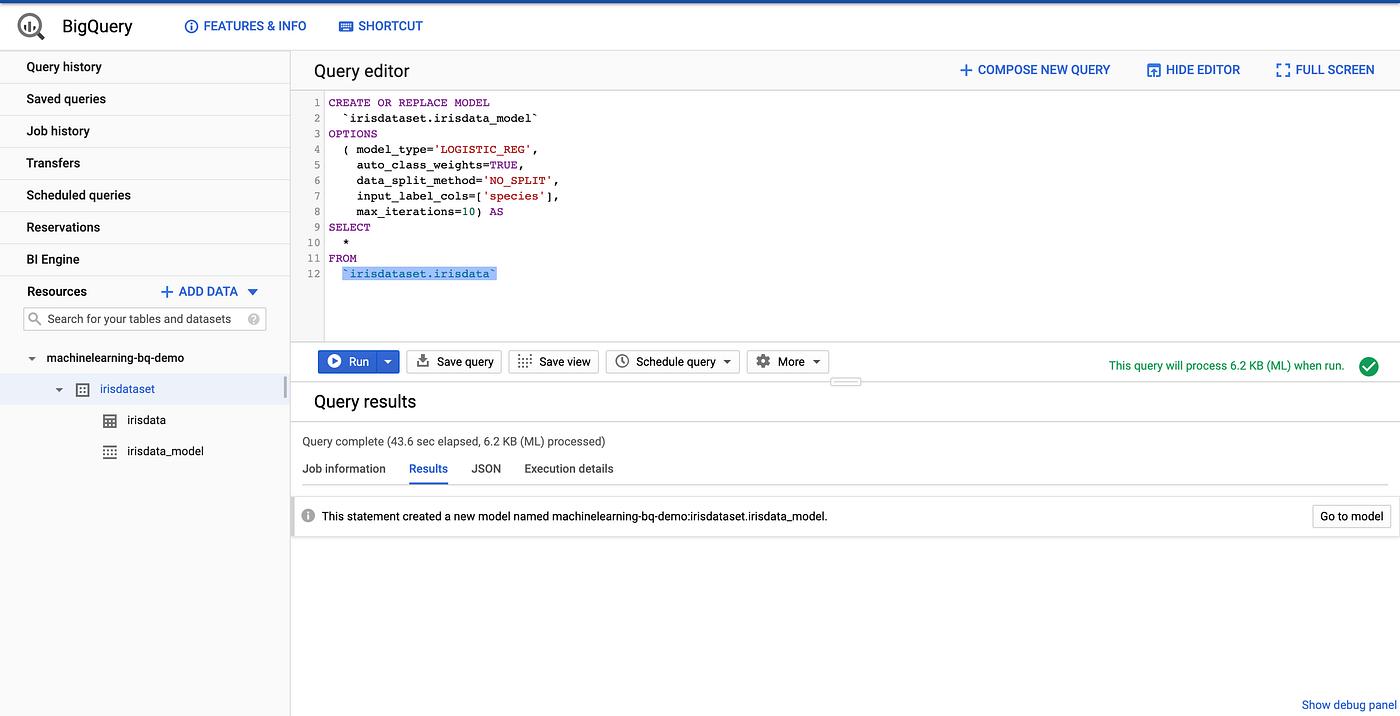Switch to the JSON results tab
Screen dimensions: 1400x716
(x=486, y=468)
